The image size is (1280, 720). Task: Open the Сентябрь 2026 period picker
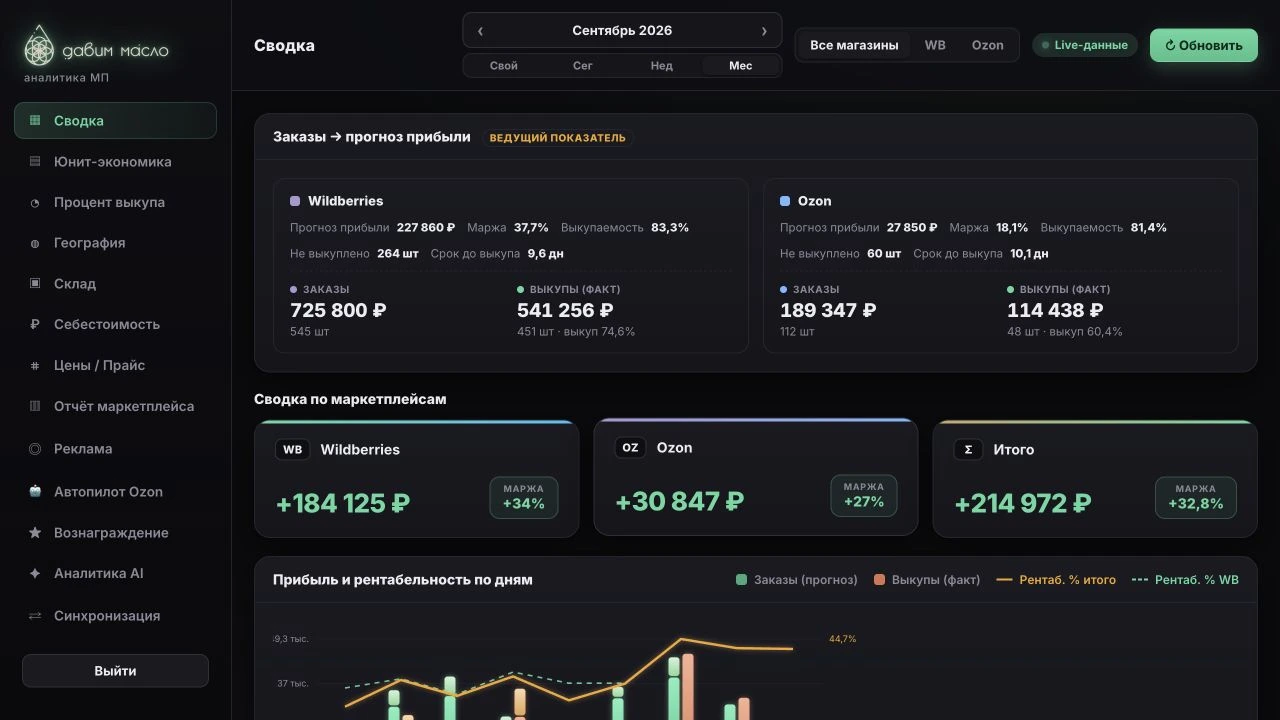622,31
